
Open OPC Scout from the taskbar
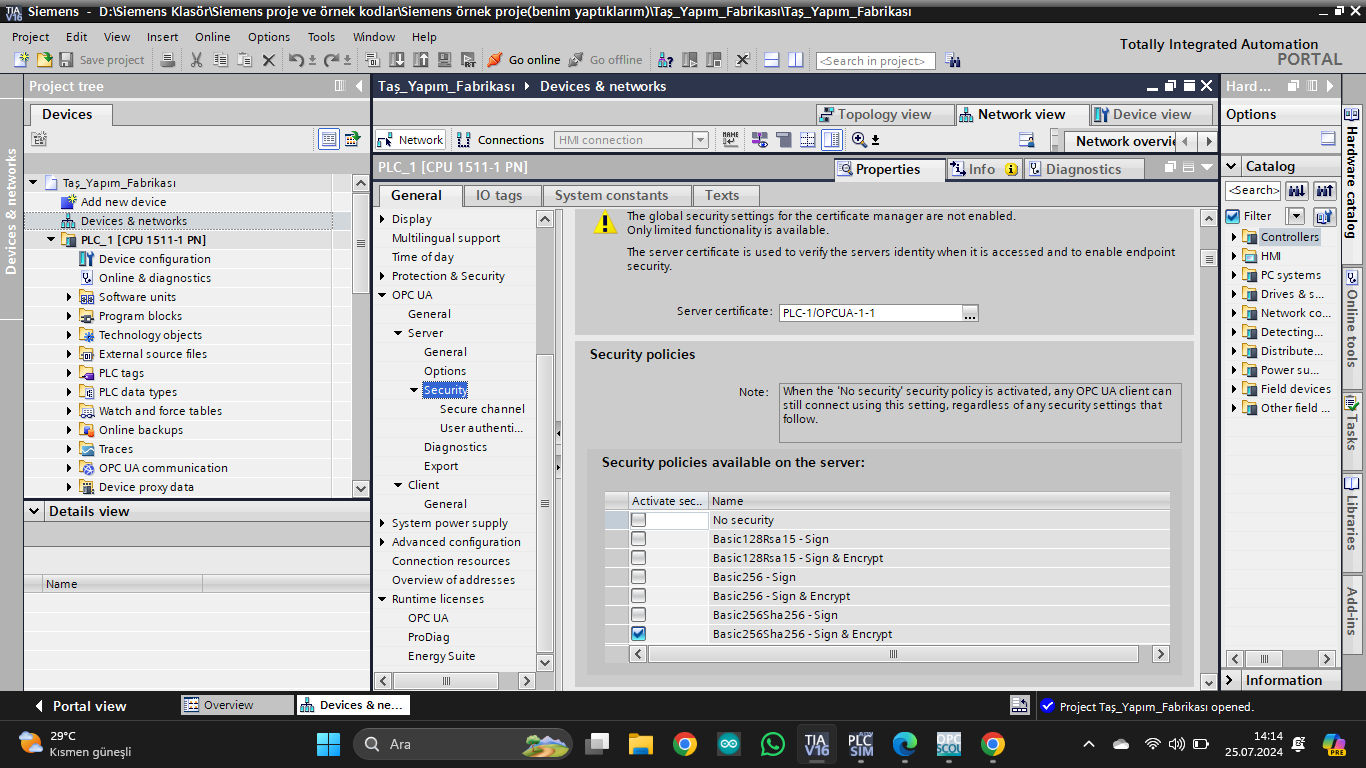(x=948, y=744)
